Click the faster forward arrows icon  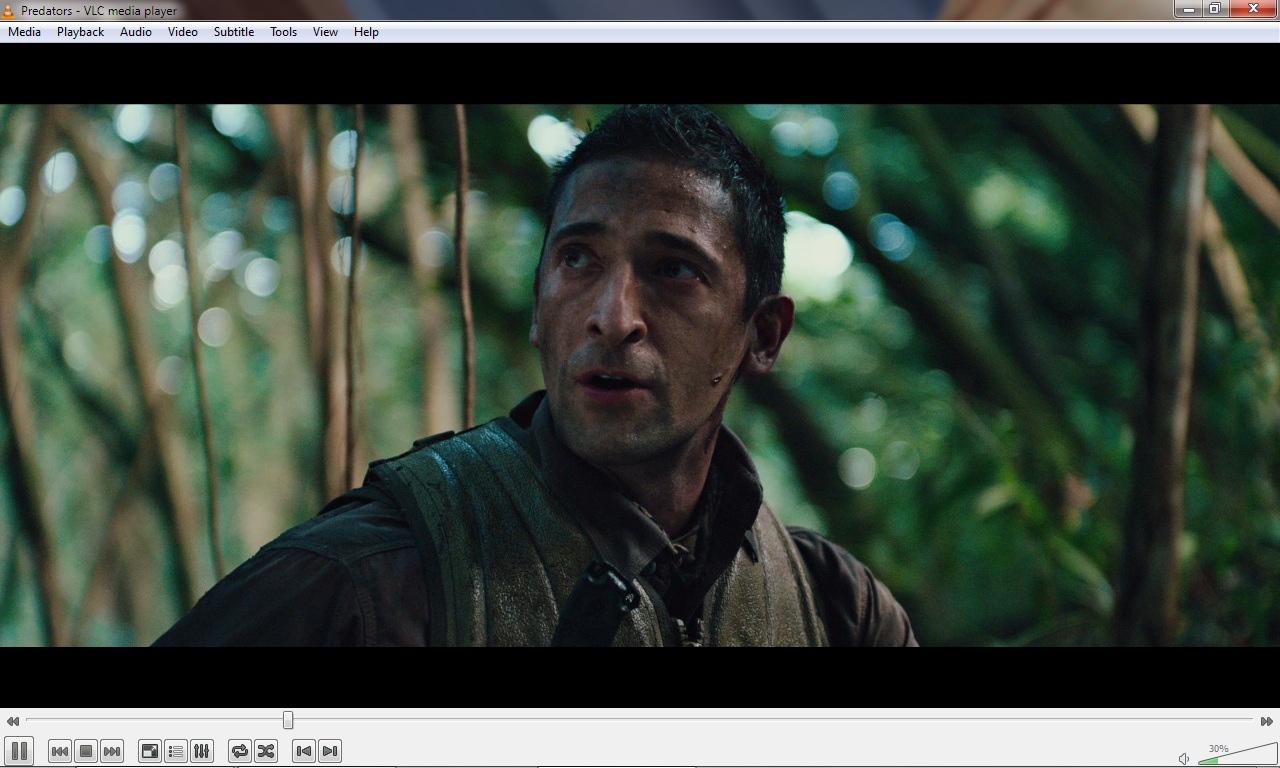(x=1266, y=721)
